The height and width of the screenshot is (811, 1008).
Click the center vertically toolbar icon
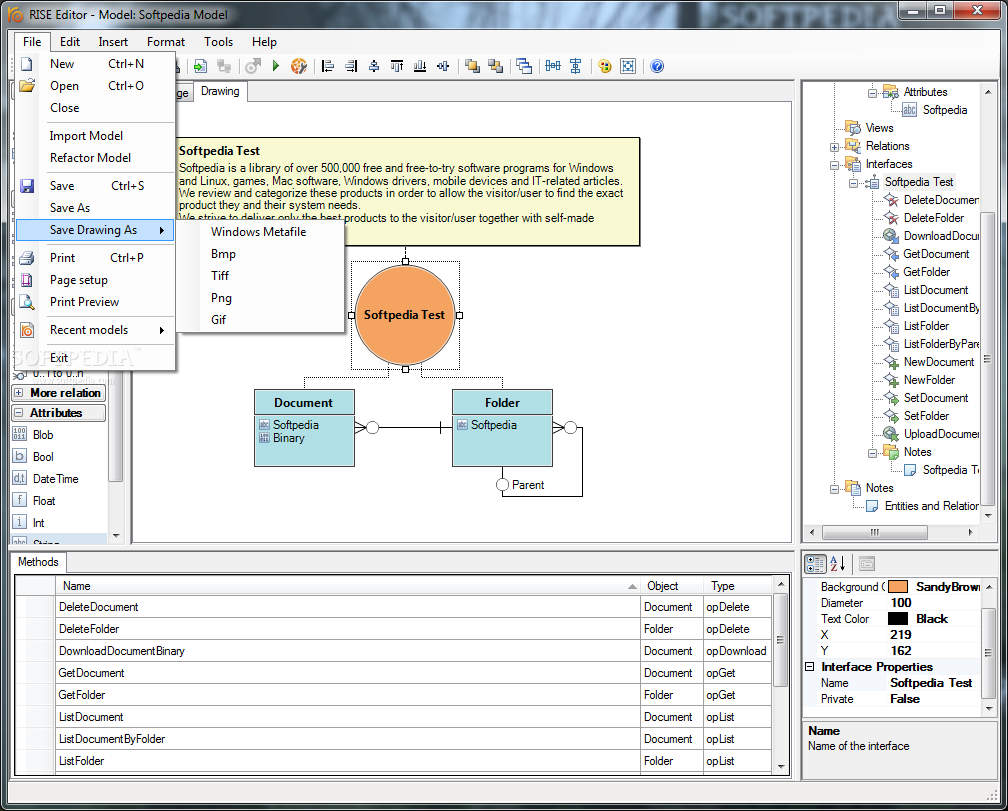point(443,66)
